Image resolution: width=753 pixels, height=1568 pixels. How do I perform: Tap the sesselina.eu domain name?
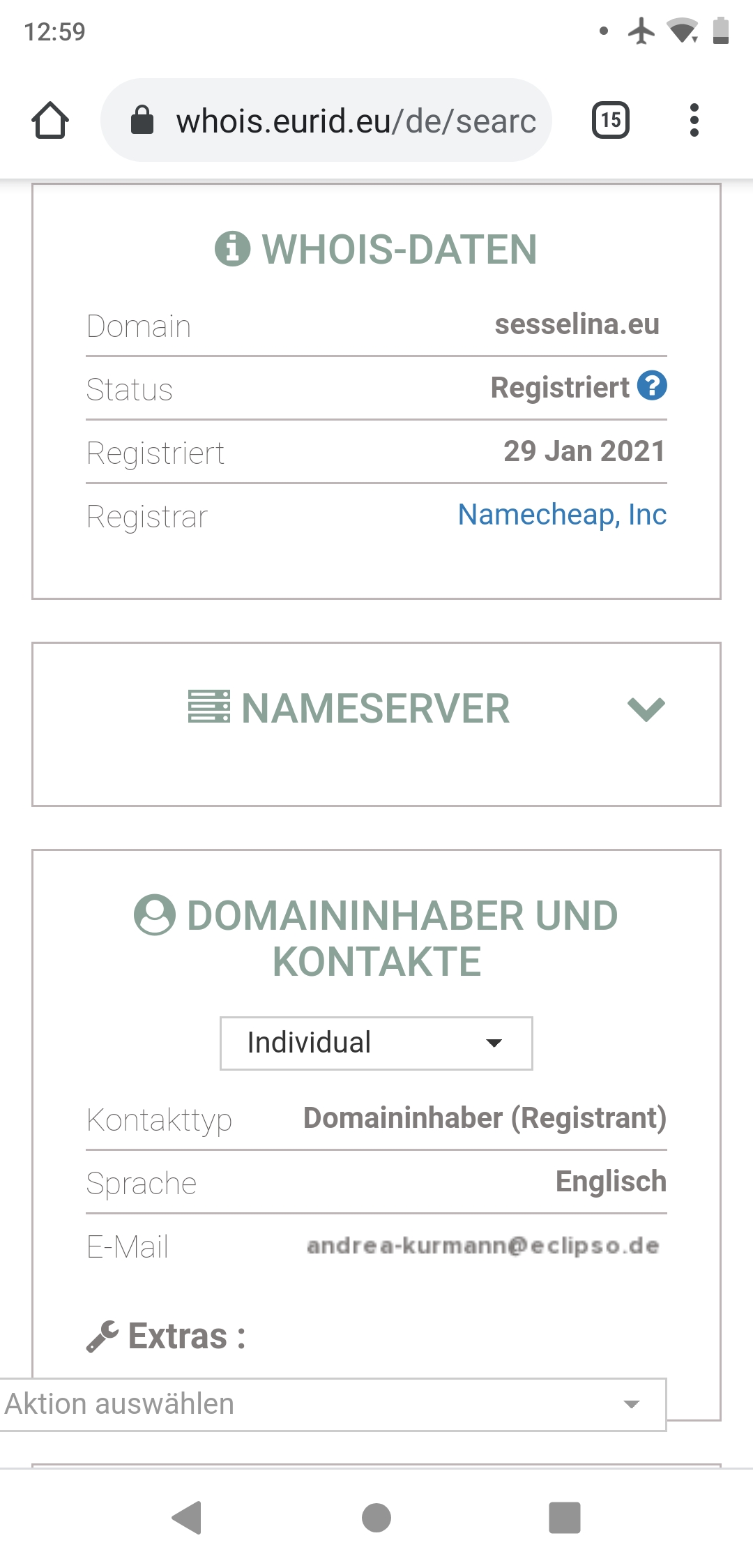pyautogui.click(x=577, y=324)
